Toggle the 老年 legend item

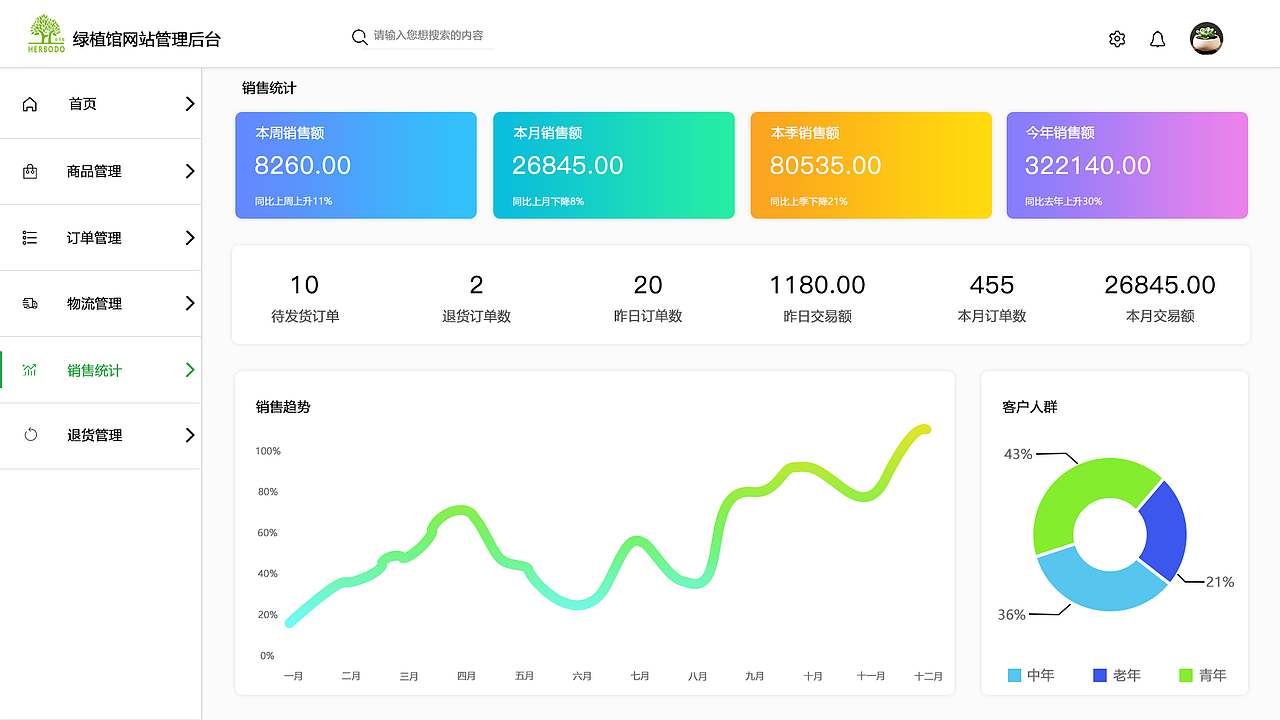pos(1115,675)
